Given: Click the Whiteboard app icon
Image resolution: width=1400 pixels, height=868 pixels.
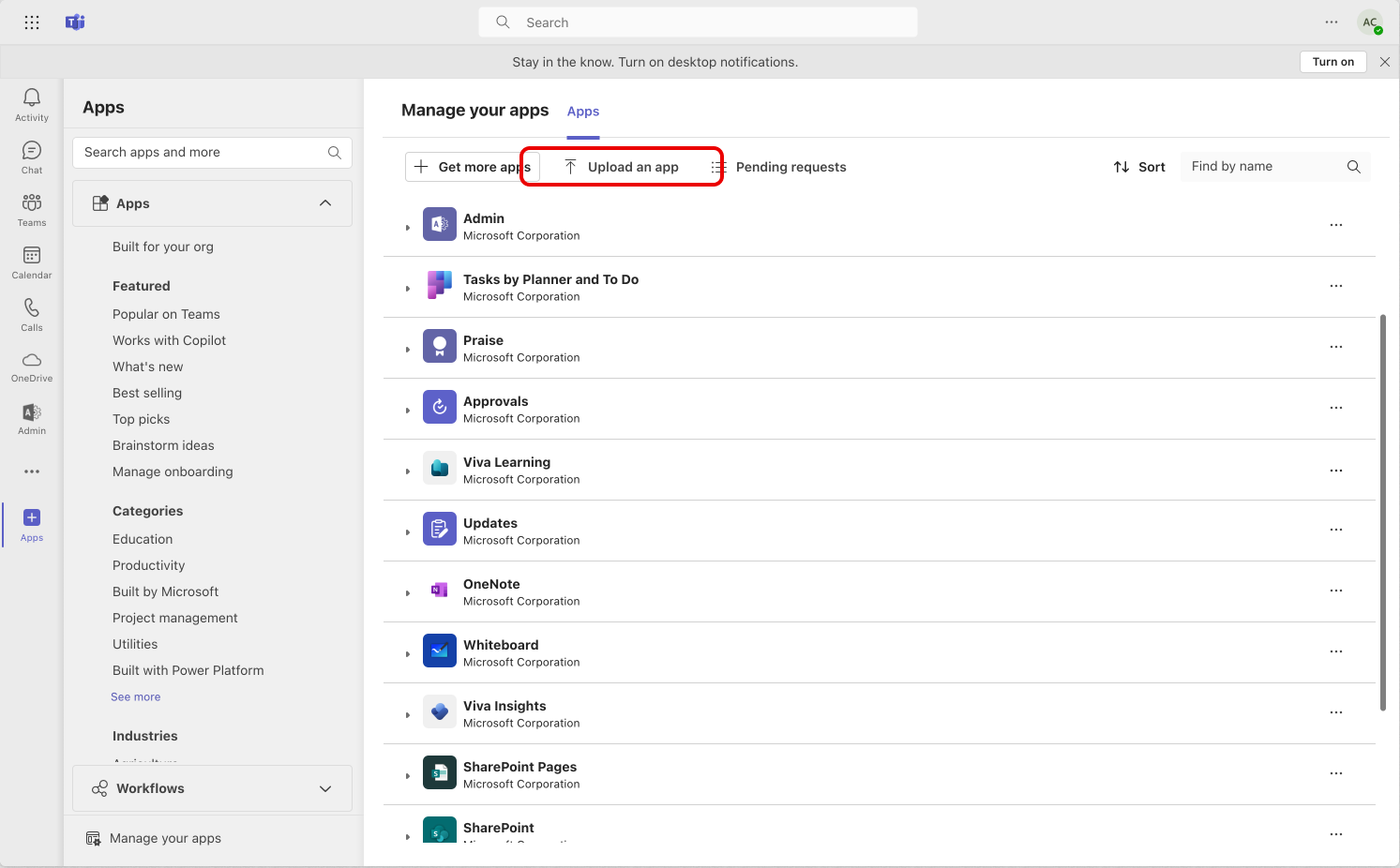Looking at the screenshot, I should tap(440, 651).
